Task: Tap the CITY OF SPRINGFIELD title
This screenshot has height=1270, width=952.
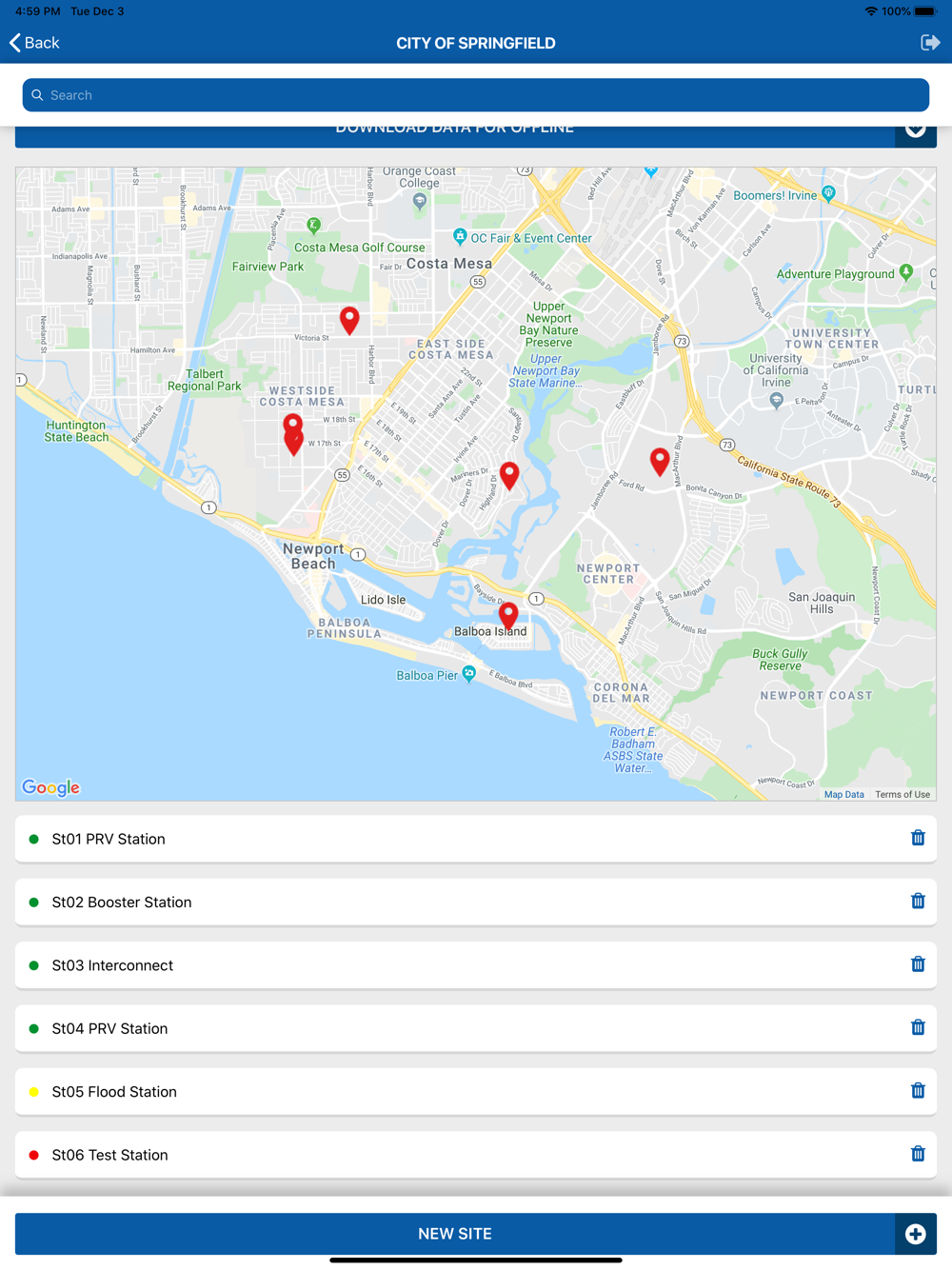Action: pos(476,43)
